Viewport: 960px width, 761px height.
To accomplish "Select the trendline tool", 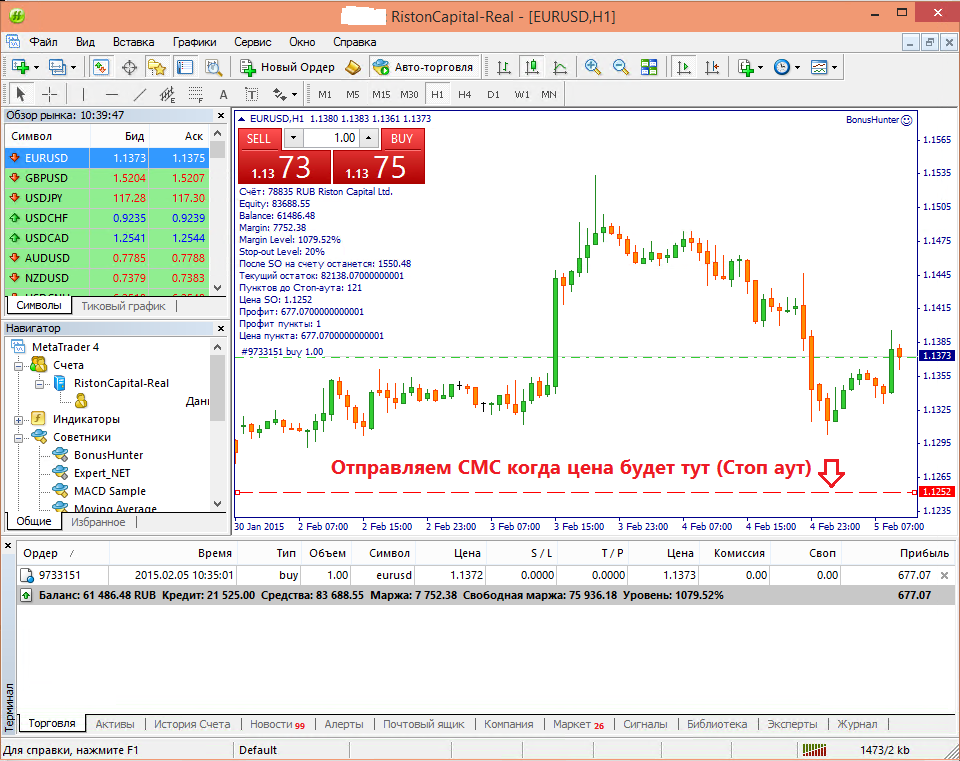I will pos(140,94).
